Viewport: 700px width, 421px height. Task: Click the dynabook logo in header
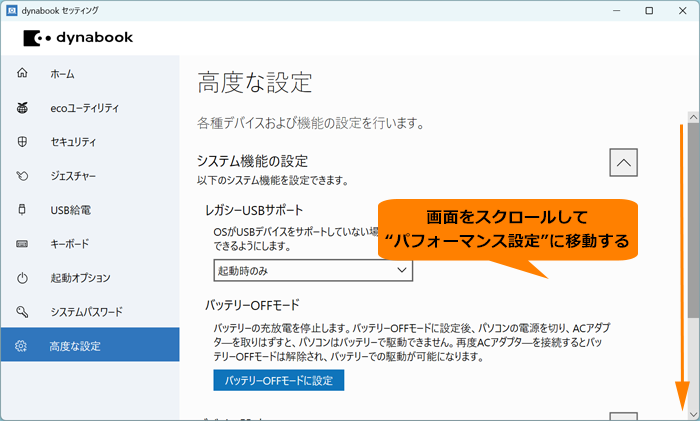(78, 38)
